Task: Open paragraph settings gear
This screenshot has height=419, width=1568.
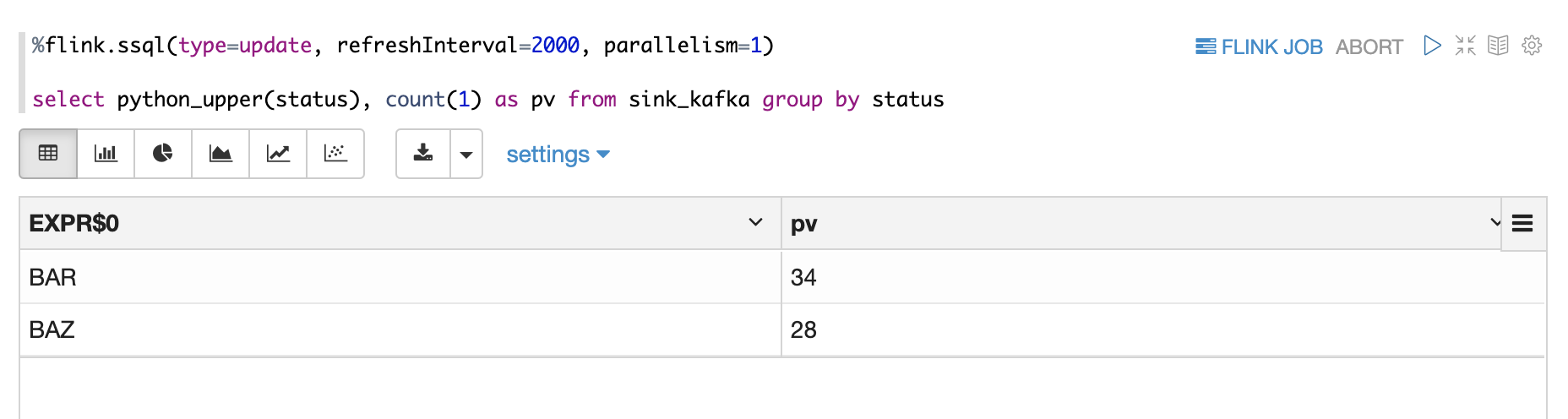Action: coord(1532,46)
